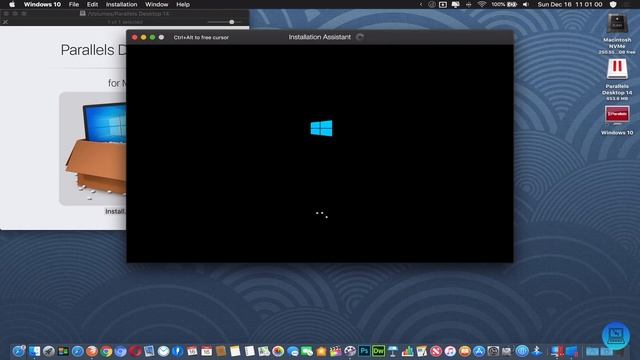Click the Windows logo in Installation Assistant
The image size is (640, 360).
pos(321,128)
